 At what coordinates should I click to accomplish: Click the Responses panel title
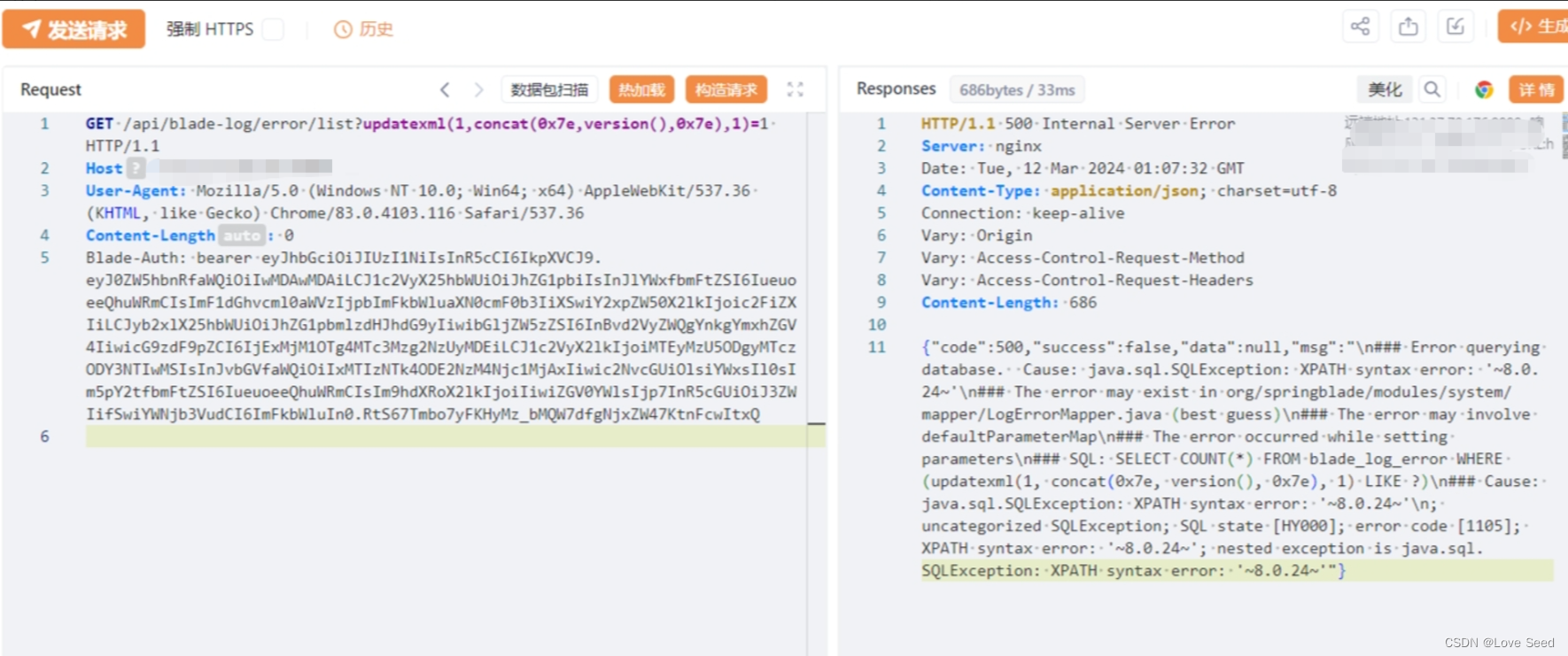click(x=896, y=89)
